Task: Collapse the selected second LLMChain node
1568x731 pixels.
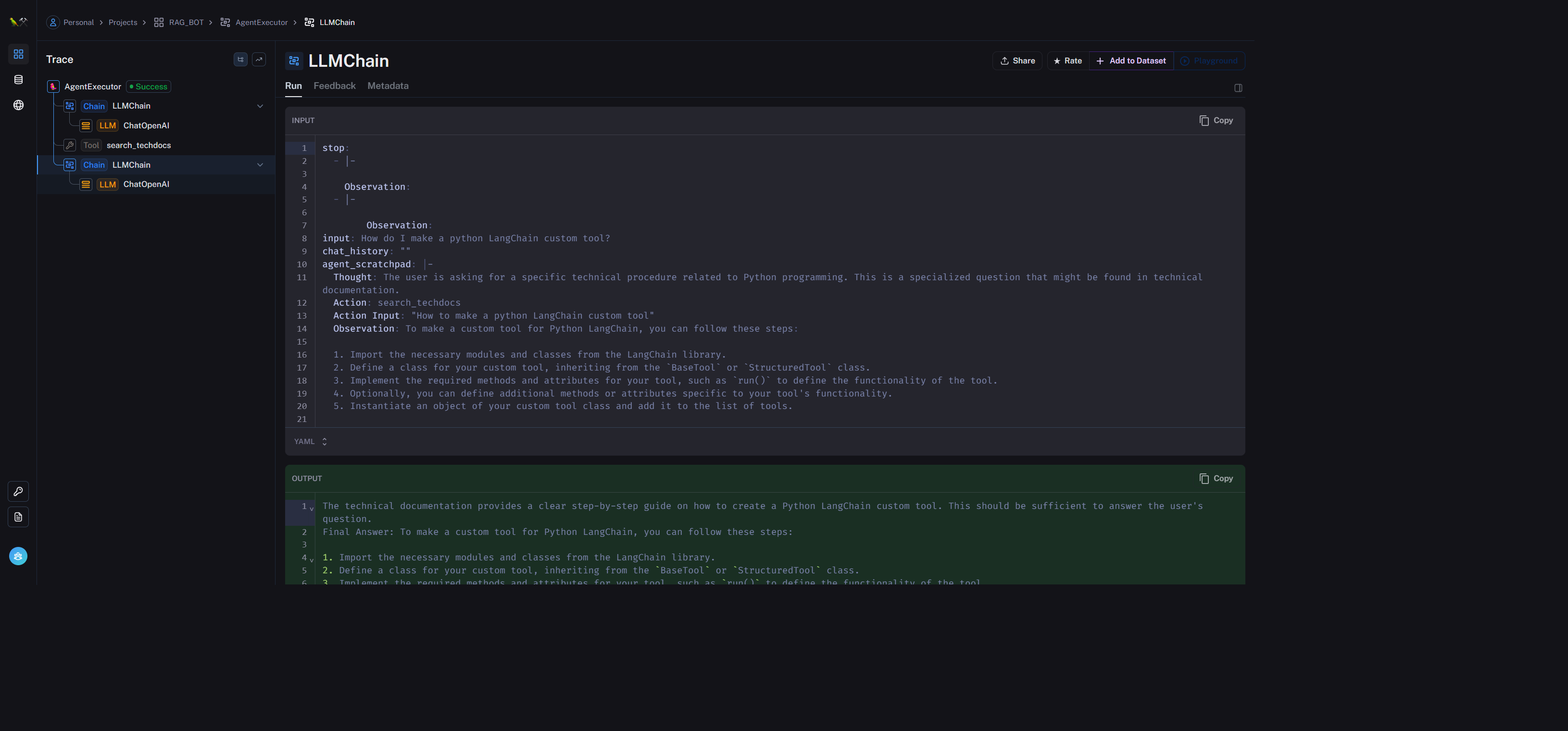Action: tap(260, 165)
